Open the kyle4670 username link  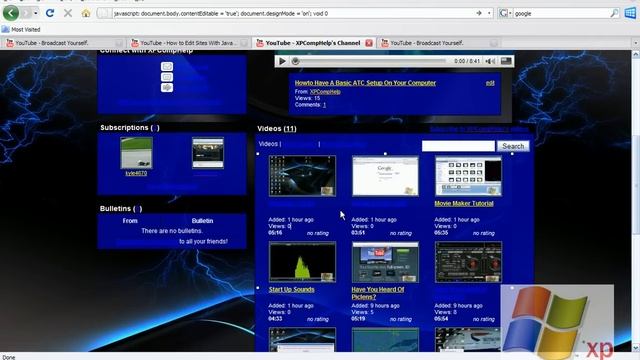(x=136, y=173)
